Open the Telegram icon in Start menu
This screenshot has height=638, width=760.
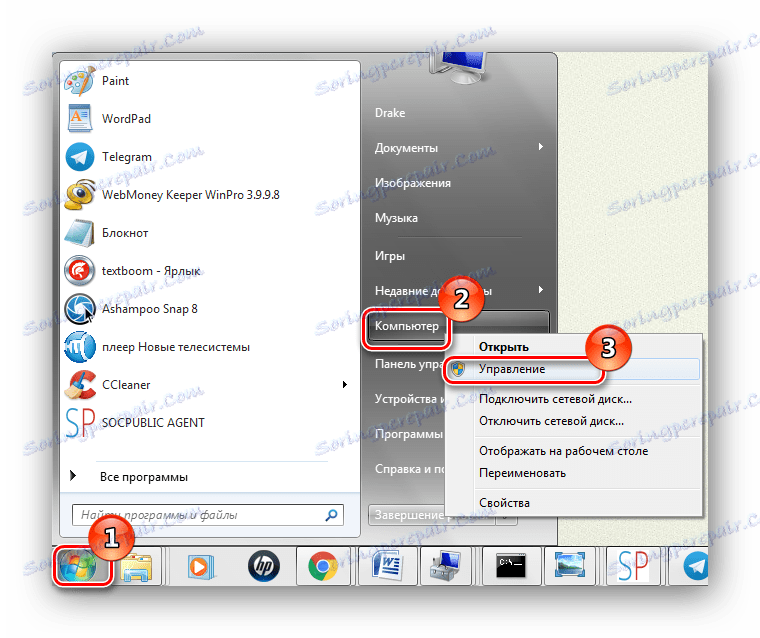click(79, 157)
